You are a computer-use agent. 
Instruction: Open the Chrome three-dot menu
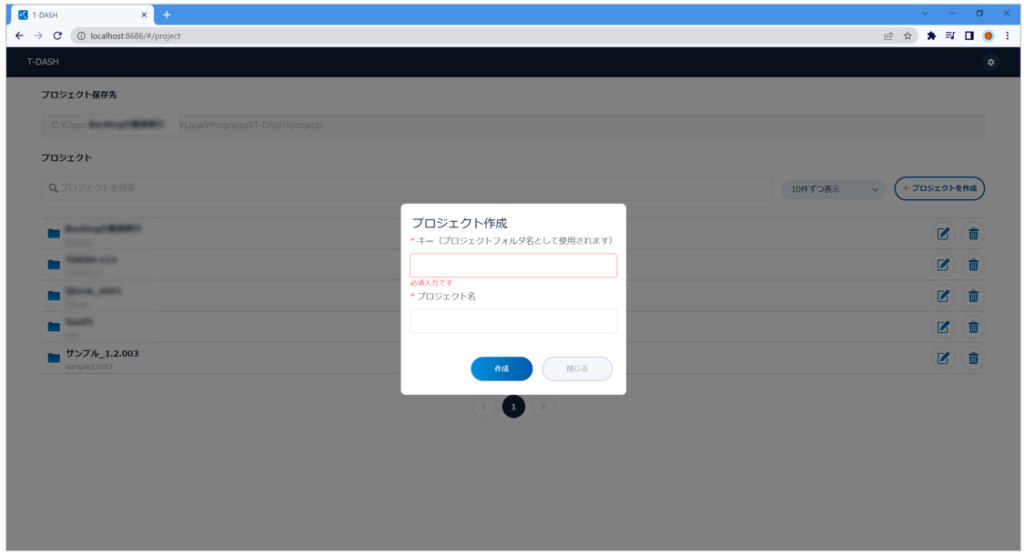pyautogui.click(x=1006, y=35)
